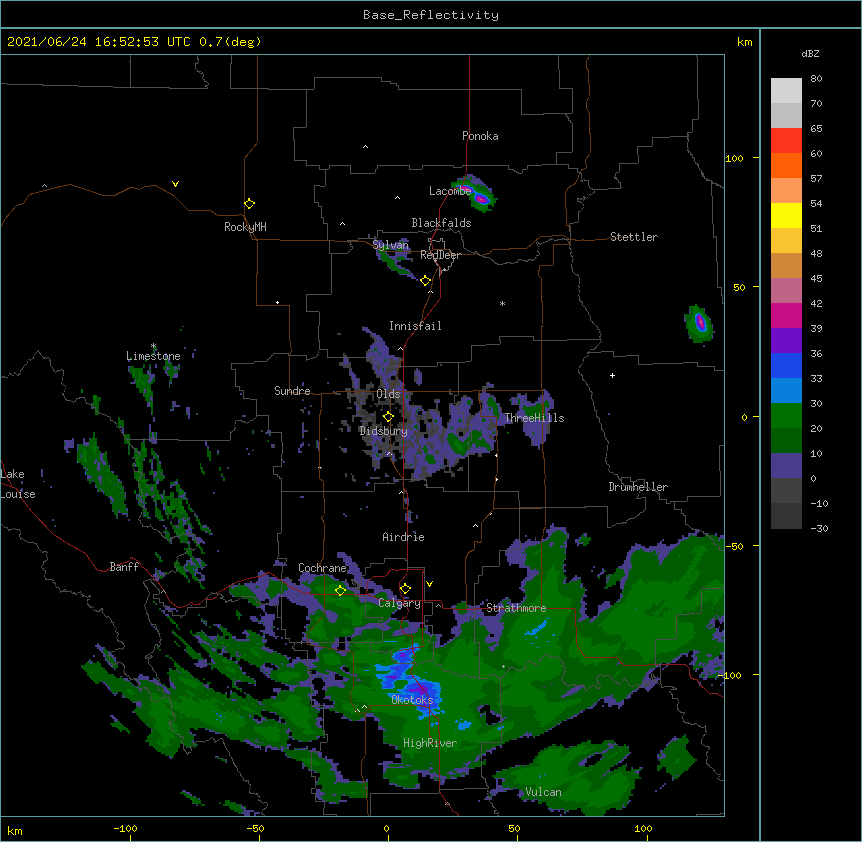The image size is (862, 842).
Task: Click the yellow diamond marker above Calgary label
Action: click(405, 589)
